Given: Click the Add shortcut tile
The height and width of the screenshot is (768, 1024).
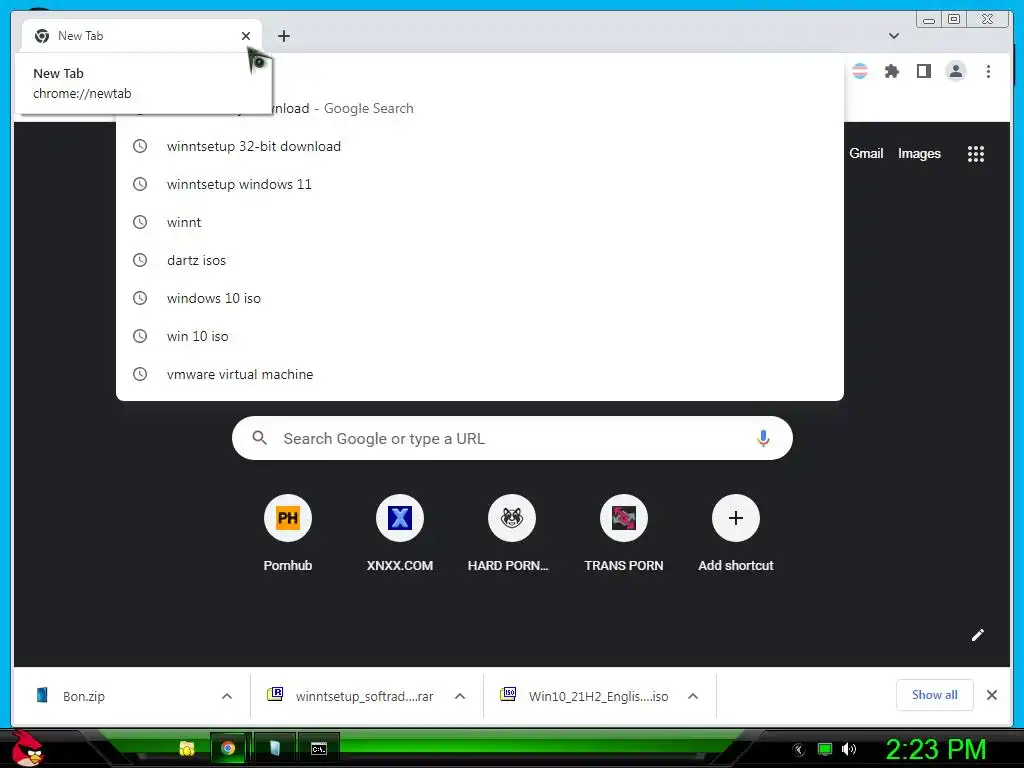Looking at the screenshot, I should click(735, 534).
